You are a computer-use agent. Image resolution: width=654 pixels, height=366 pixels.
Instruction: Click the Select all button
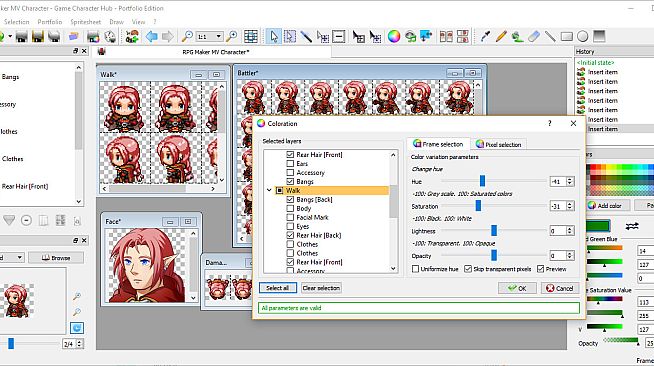tap(277, 288)
